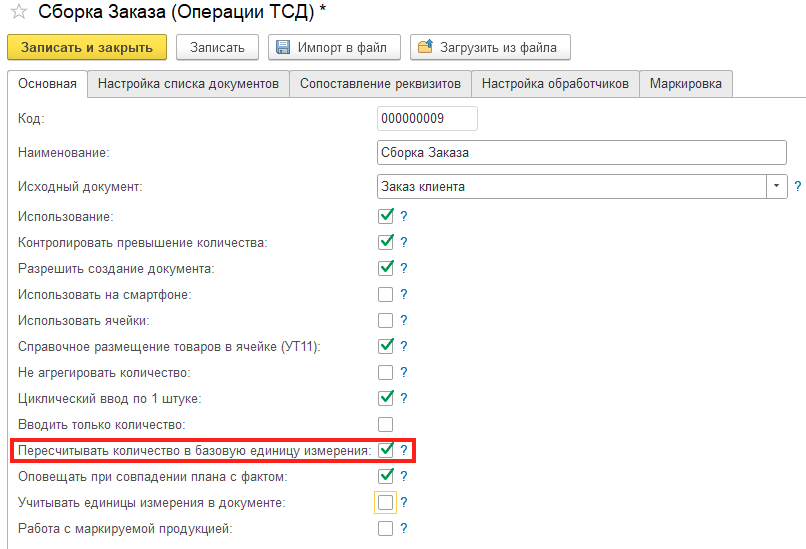This screenshot has height=549, width=806.
Task: Open help for Использование option
Action: [x=404, y=216]
